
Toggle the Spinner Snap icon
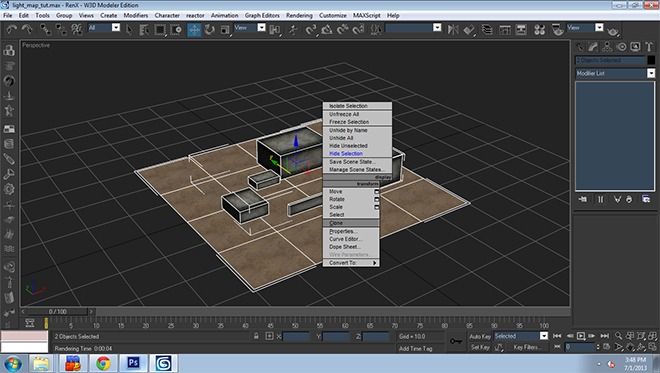coord(359,29)
